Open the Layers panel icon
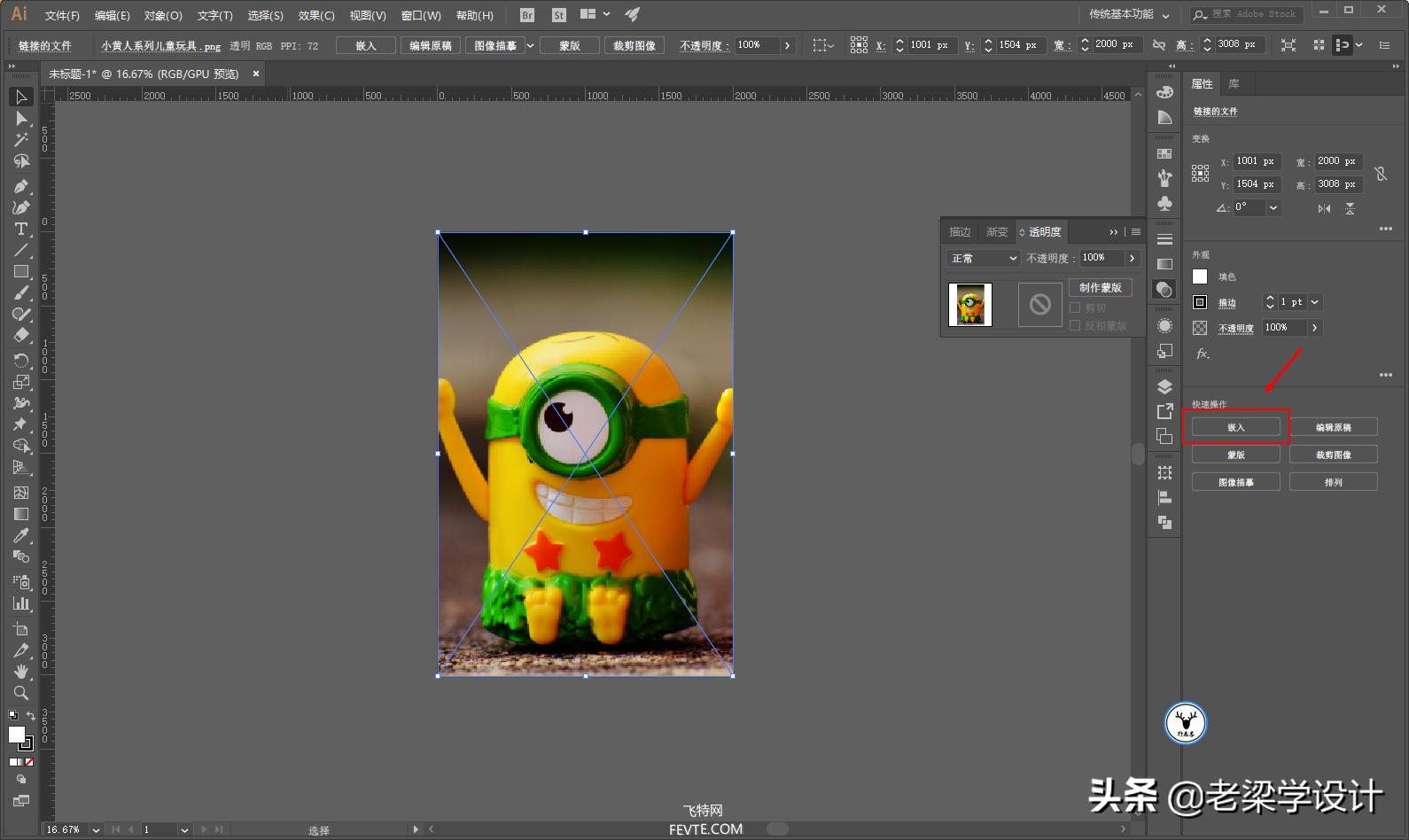The image size is (1409, 840). (1164, 386)
